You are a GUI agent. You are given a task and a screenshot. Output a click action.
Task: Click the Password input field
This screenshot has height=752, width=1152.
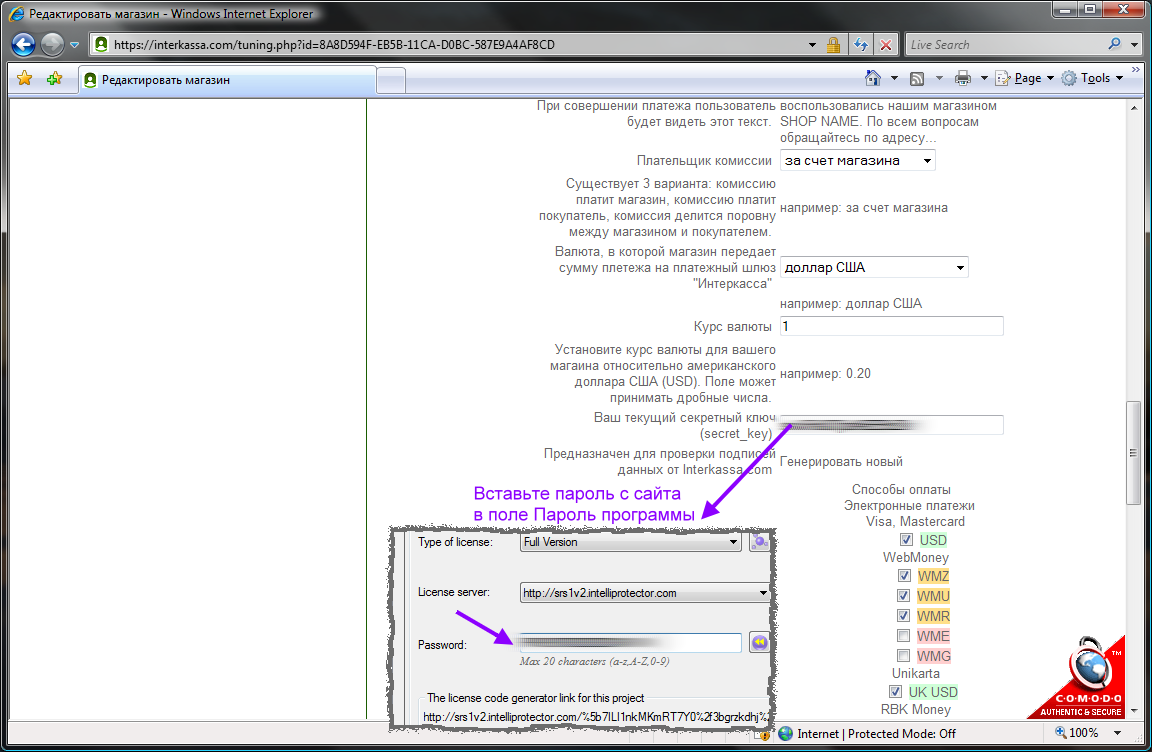pyautogui.click(x=630, y=643)
